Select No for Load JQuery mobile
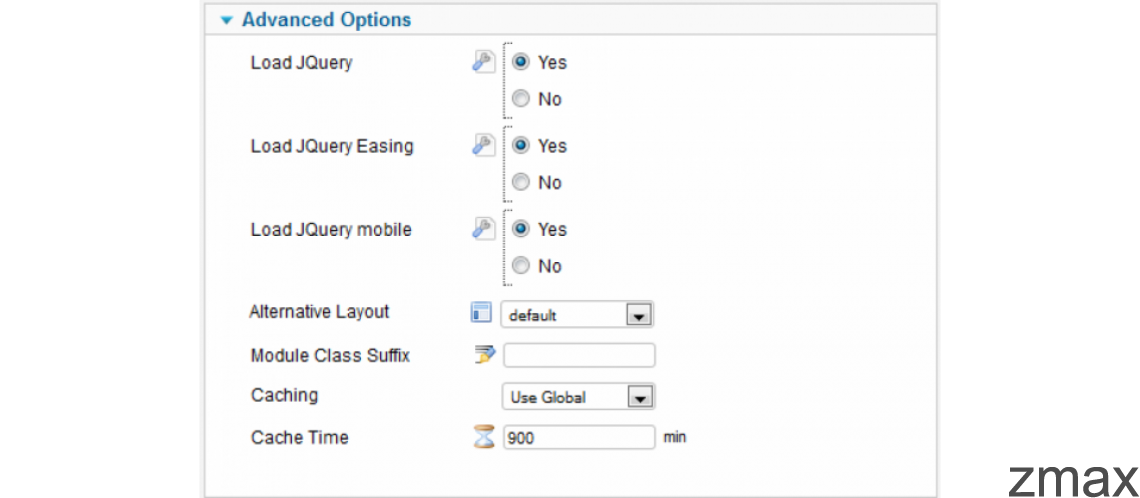This screenshot has width=1140, height=498. (521, 266)
